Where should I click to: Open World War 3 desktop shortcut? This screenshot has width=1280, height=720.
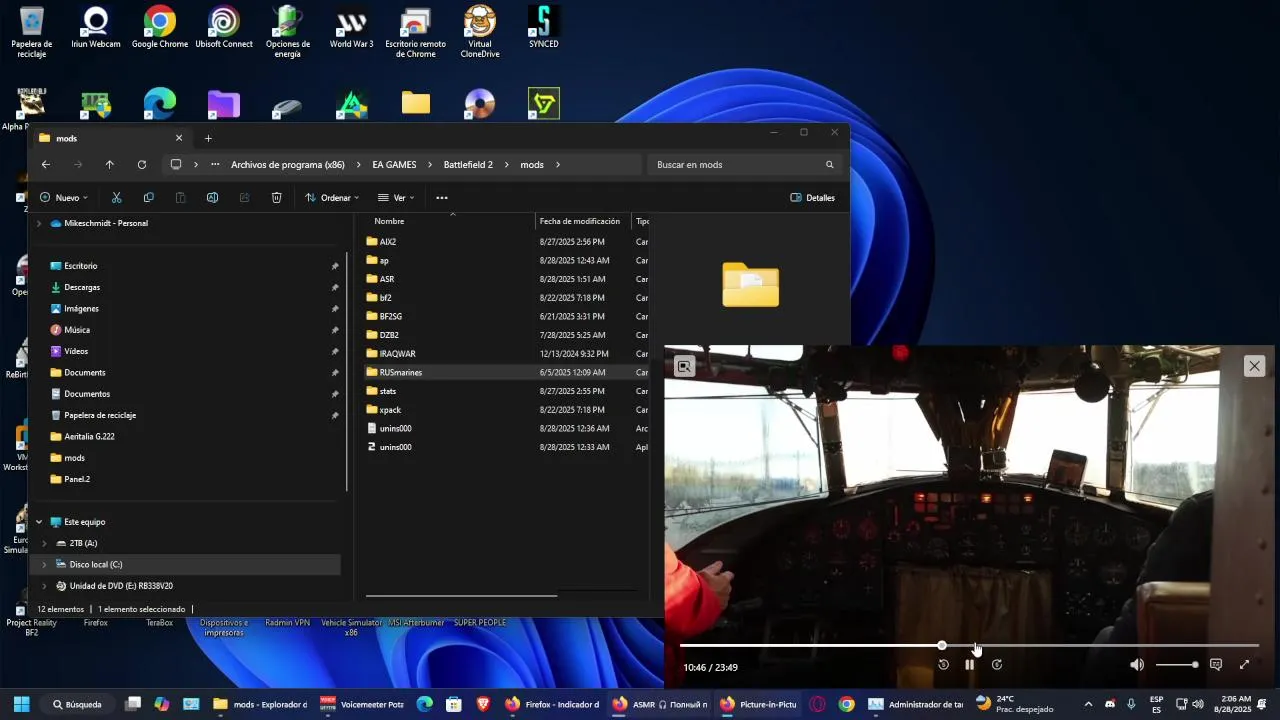[351, 27]
